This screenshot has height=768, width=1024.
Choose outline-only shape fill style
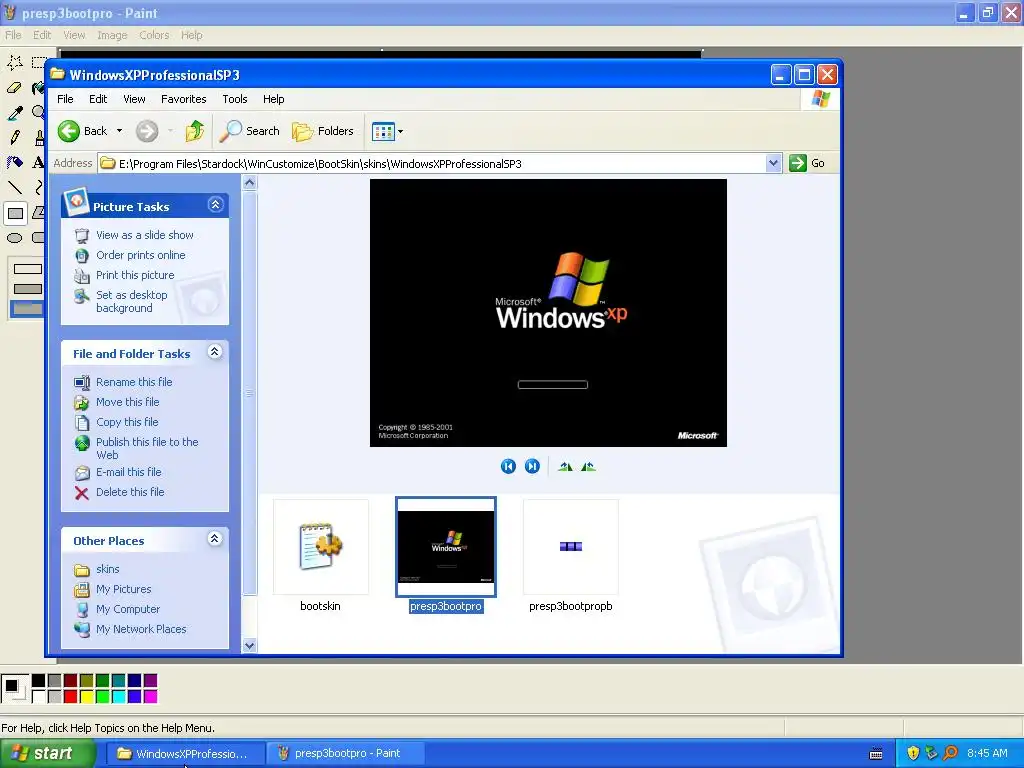pyautogui.click(x=27, y=269)
